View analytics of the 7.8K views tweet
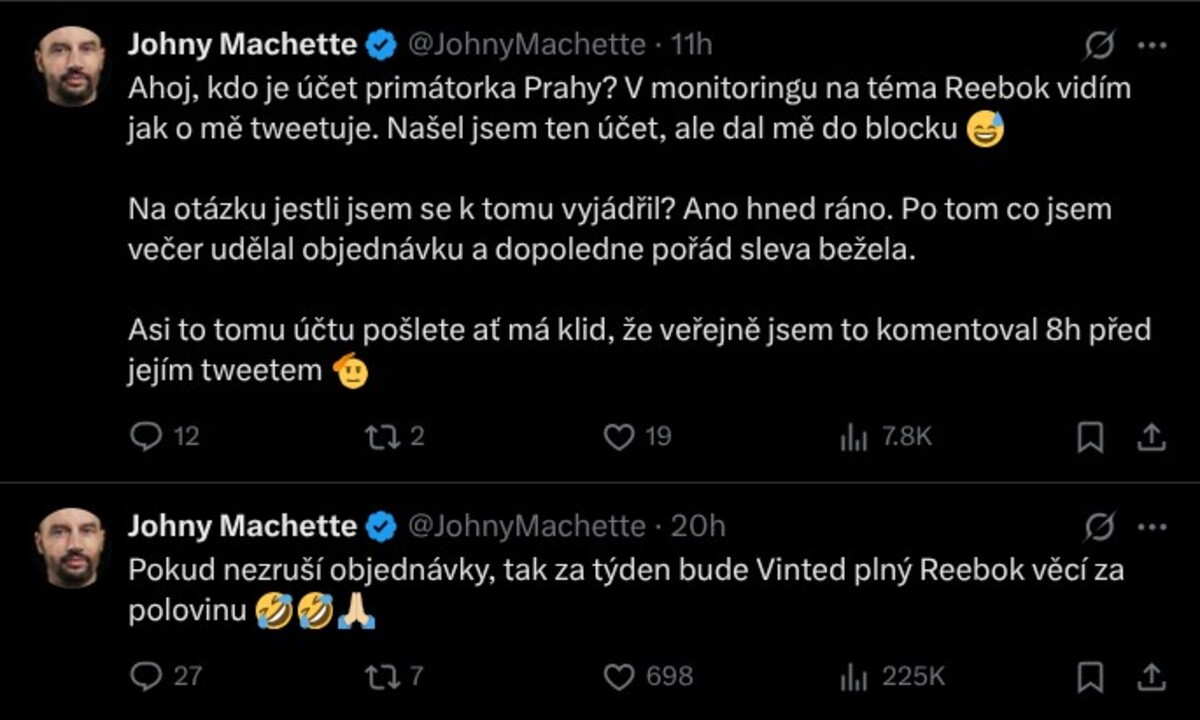The image size is (1200, 720). [x=853, y=437]
